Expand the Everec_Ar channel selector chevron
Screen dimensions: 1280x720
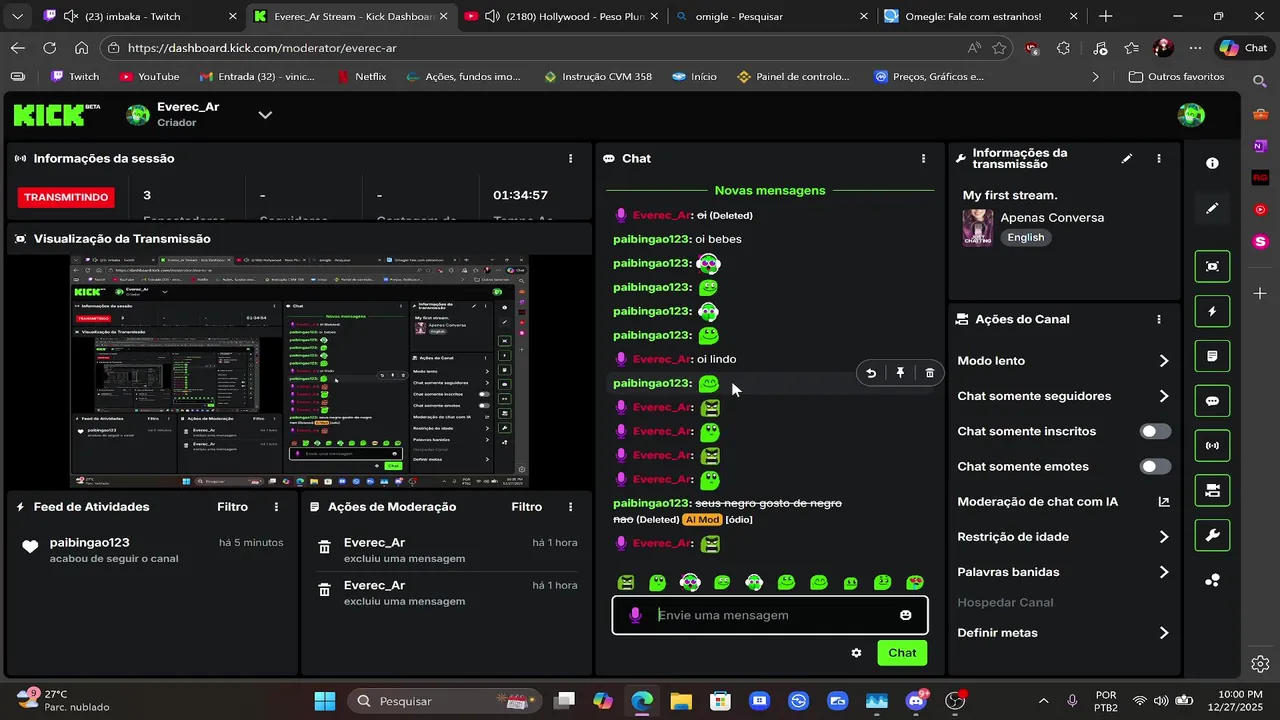[x=265, y=115]
